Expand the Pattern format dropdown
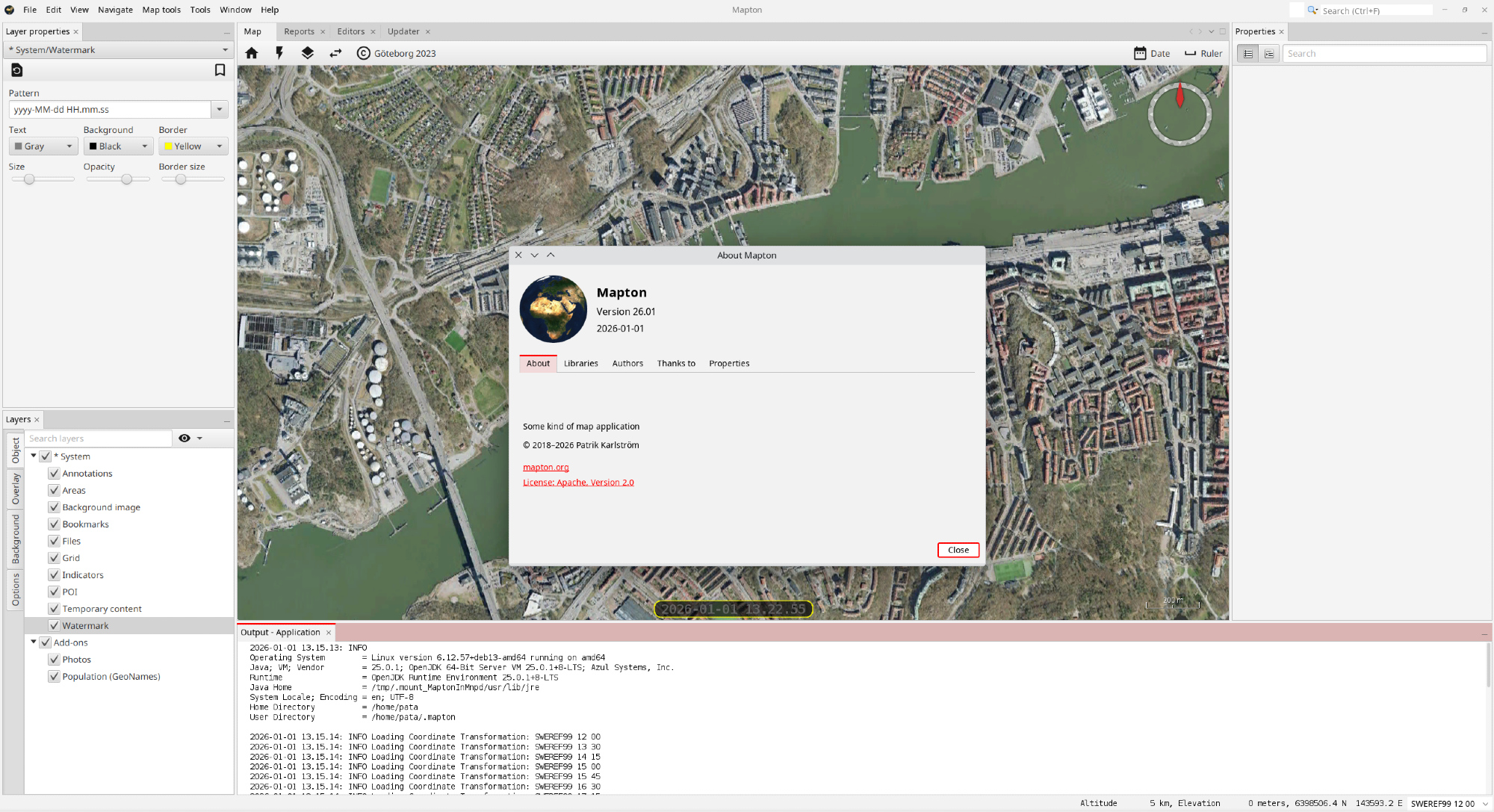 [220, 110]
